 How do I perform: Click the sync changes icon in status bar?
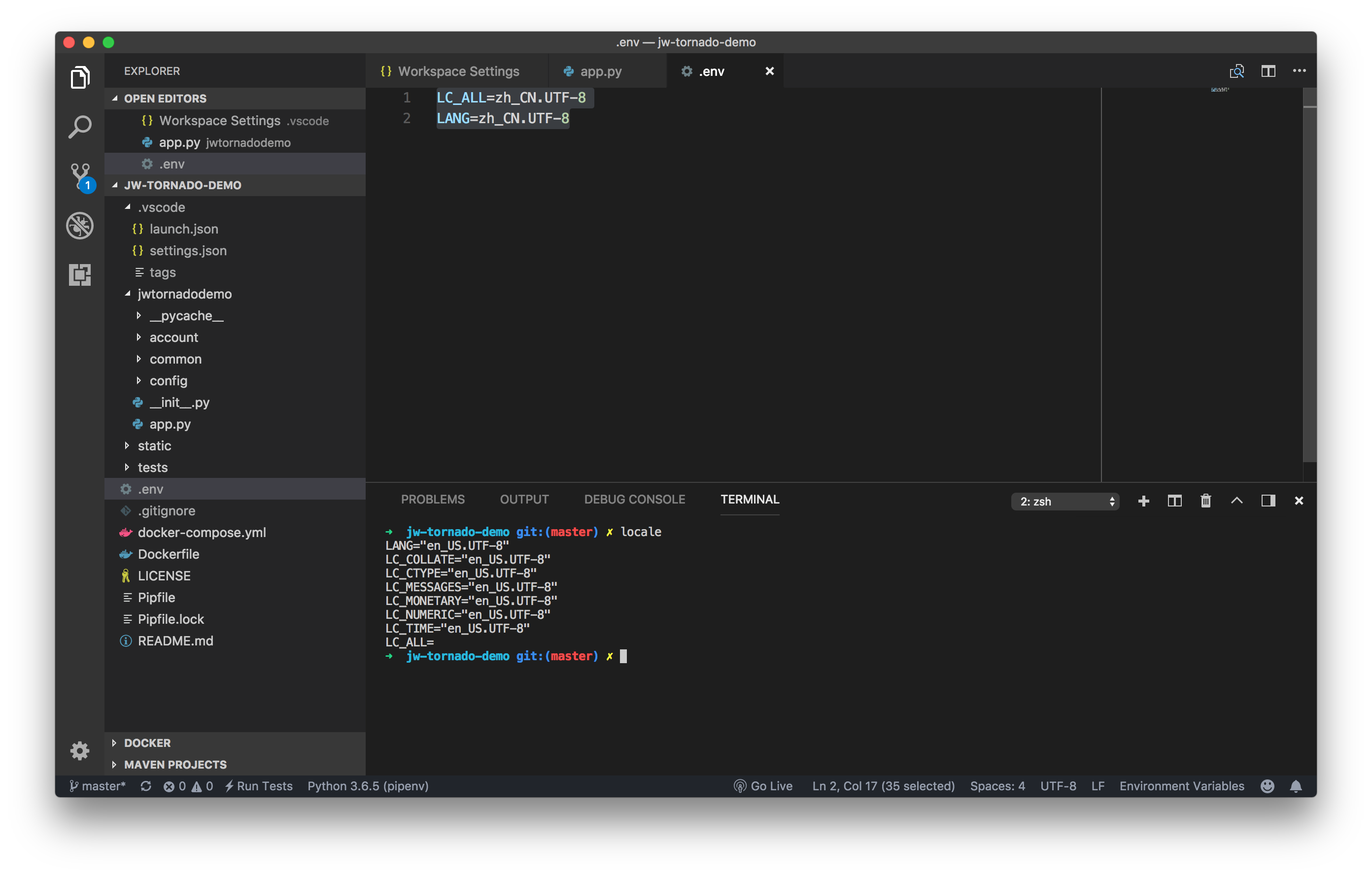point(146,786)
